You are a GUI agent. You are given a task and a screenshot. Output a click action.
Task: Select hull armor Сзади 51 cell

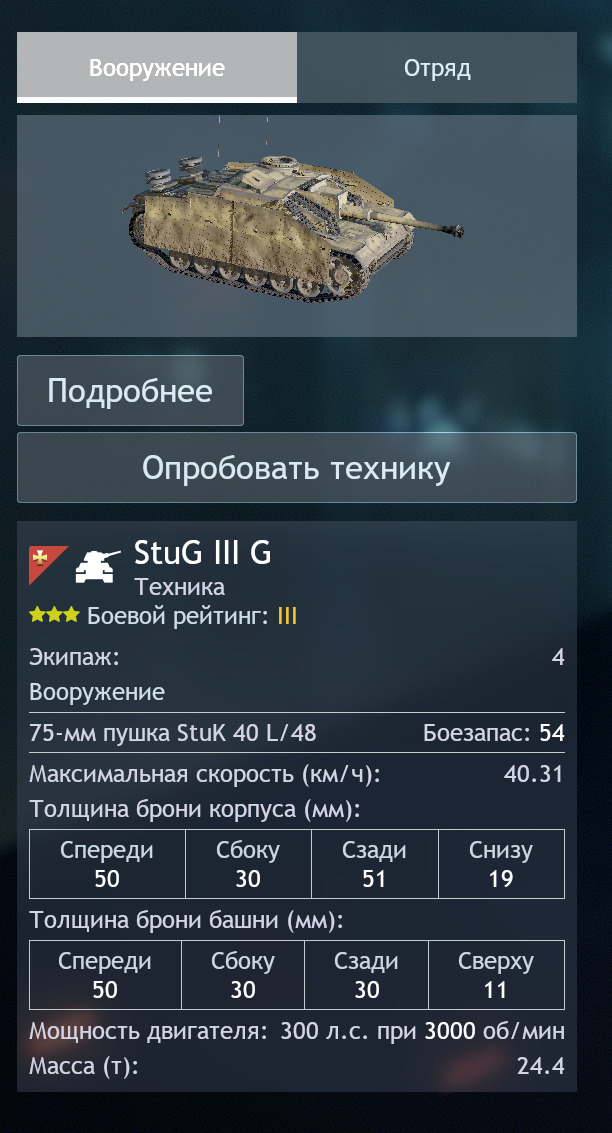point(374,863)
